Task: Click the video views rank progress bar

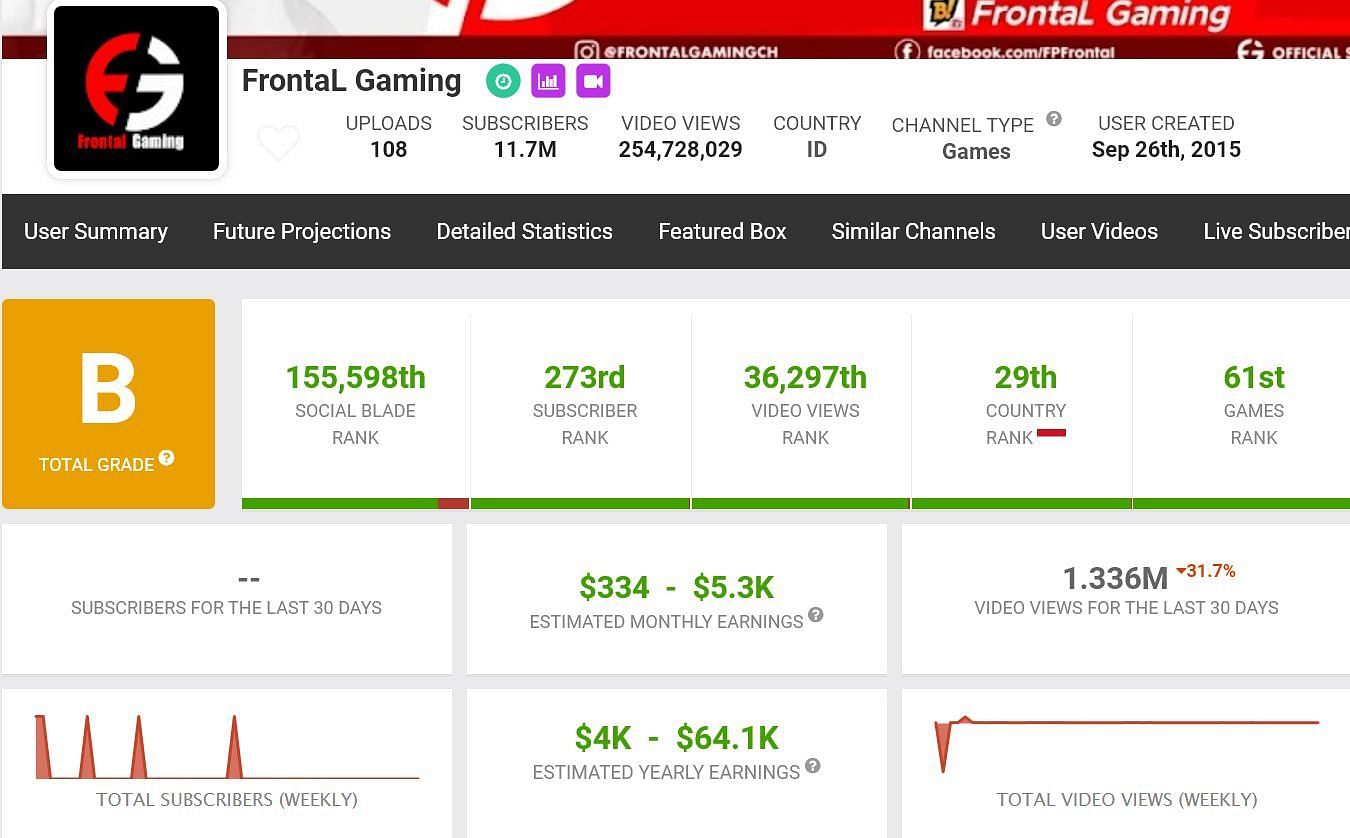Action: tap(801, 503)
